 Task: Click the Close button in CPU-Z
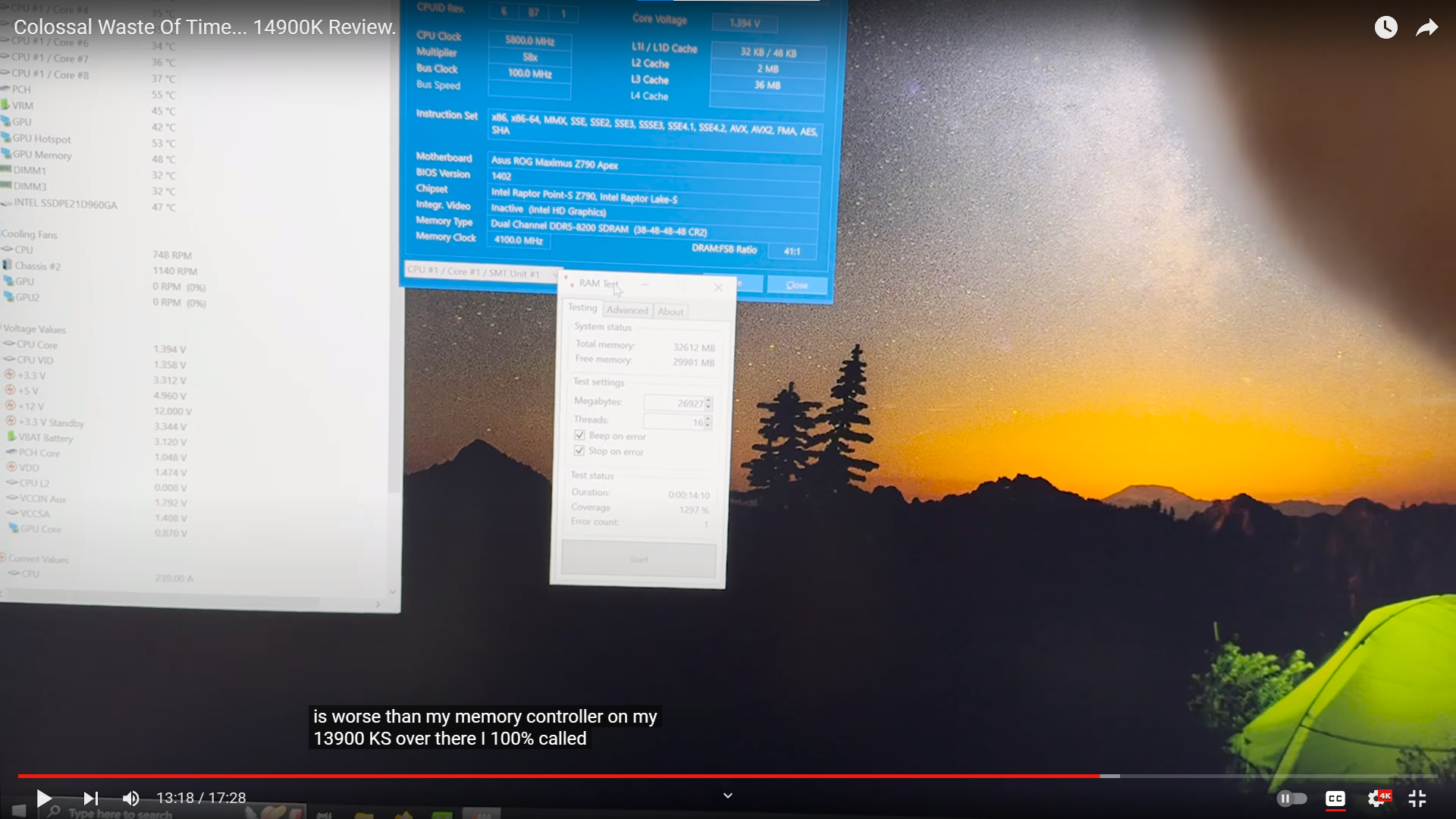pyautogui.click(x=796, y=285)
